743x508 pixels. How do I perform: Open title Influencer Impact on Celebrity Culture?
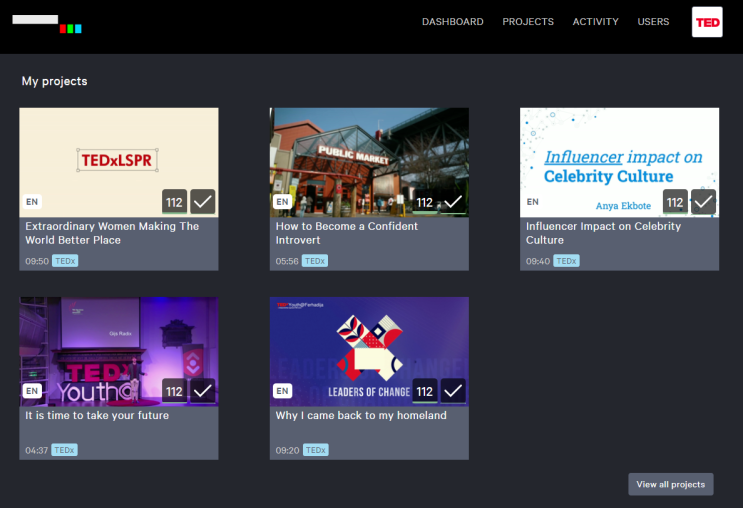(x=603, y=233)
